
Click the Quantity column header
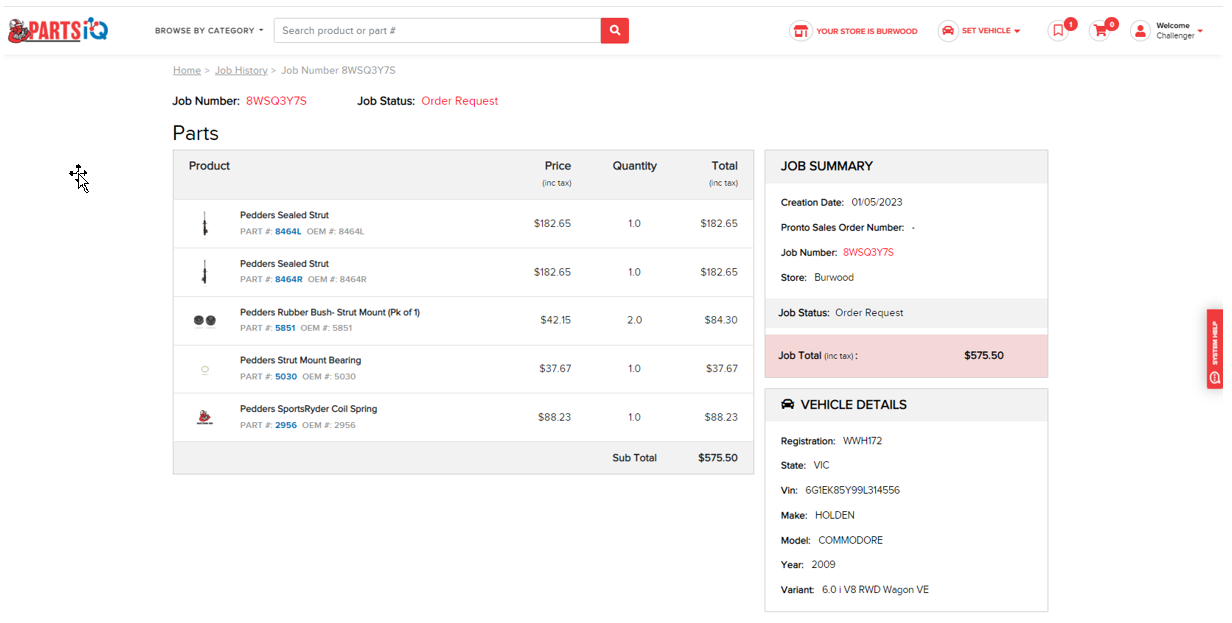click(635, 166)
